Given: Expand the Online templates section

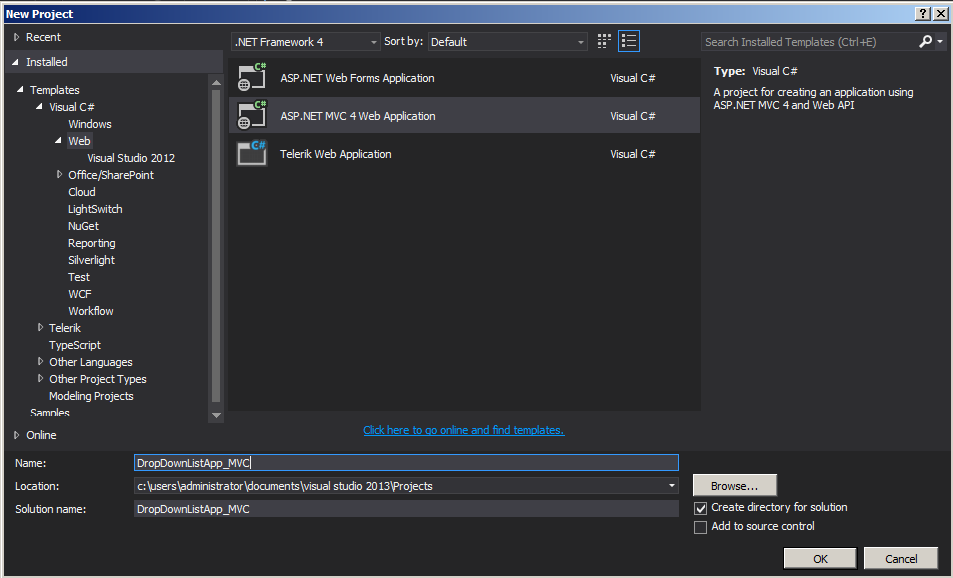Looking at the screenshot, I should [x=17, y=435].
